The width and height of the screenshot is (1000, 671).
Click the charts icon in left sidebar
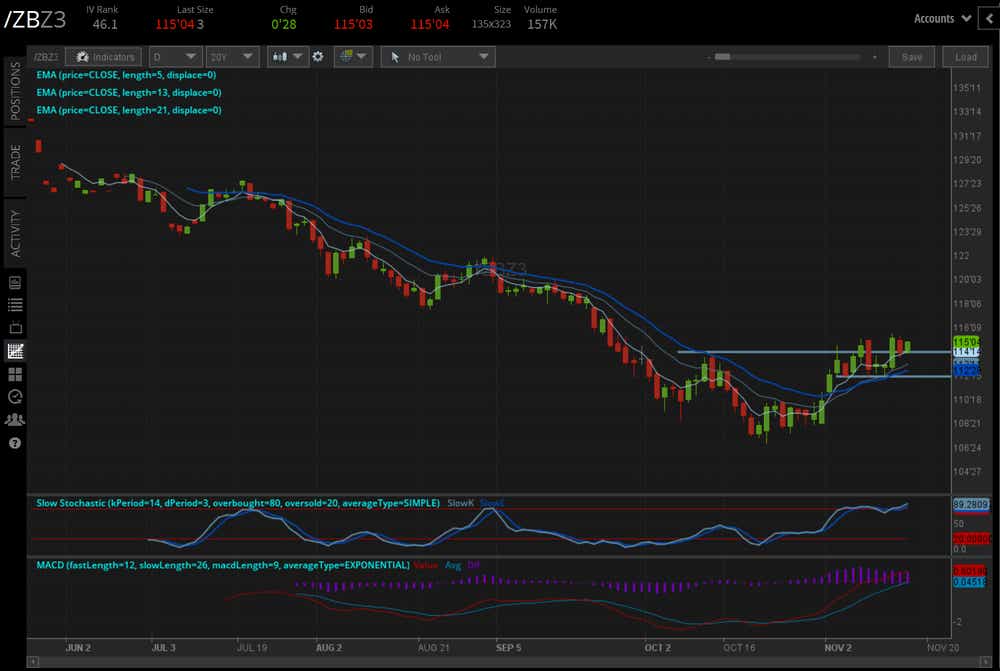coord(15,351)
